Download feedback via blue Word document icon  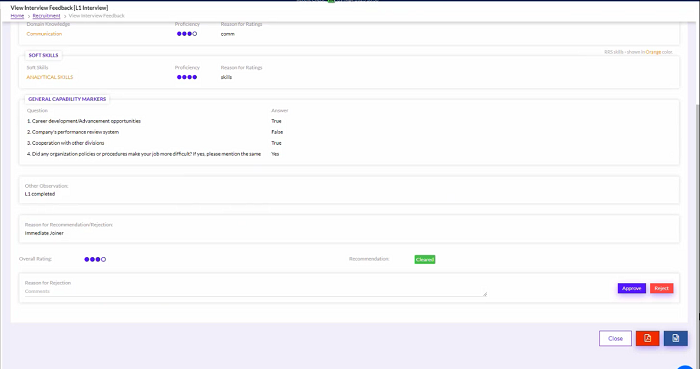pos(675,338)
